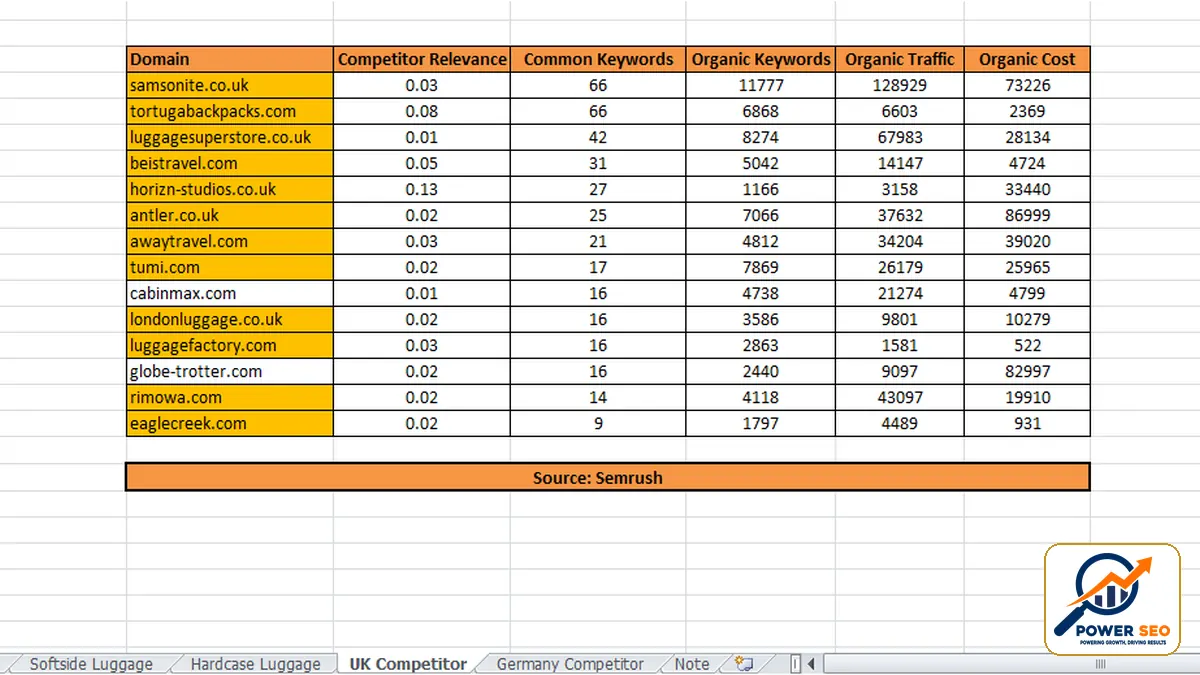Select organic traffic value 9801
1200x675 pixels.
[x=900, y=319]
